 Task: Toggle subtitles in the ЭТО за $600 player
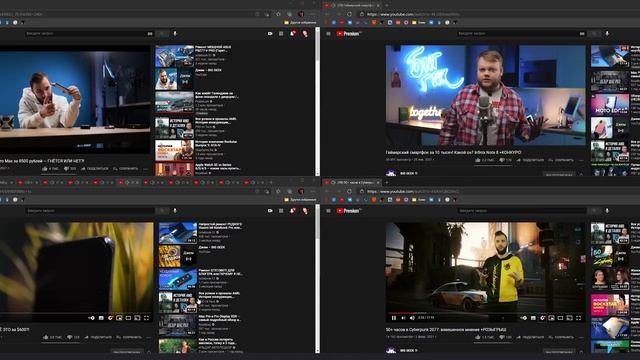click(101, 318)
